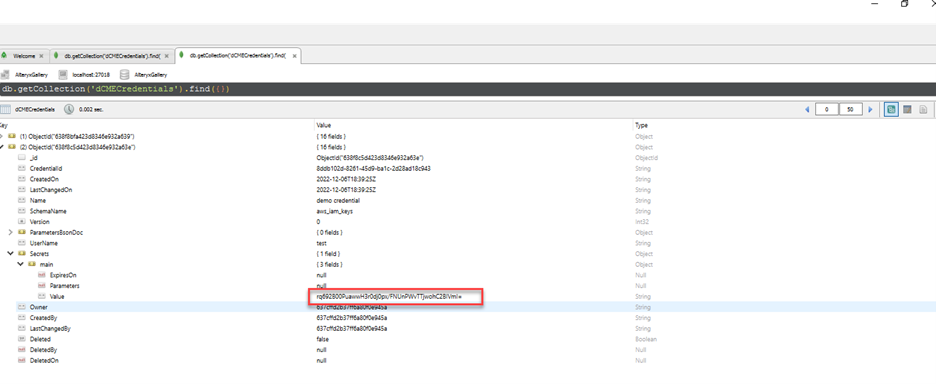
Task: Close the active dCMECredentials query tab
Action: pyautogui.click(x=294, y=56)
